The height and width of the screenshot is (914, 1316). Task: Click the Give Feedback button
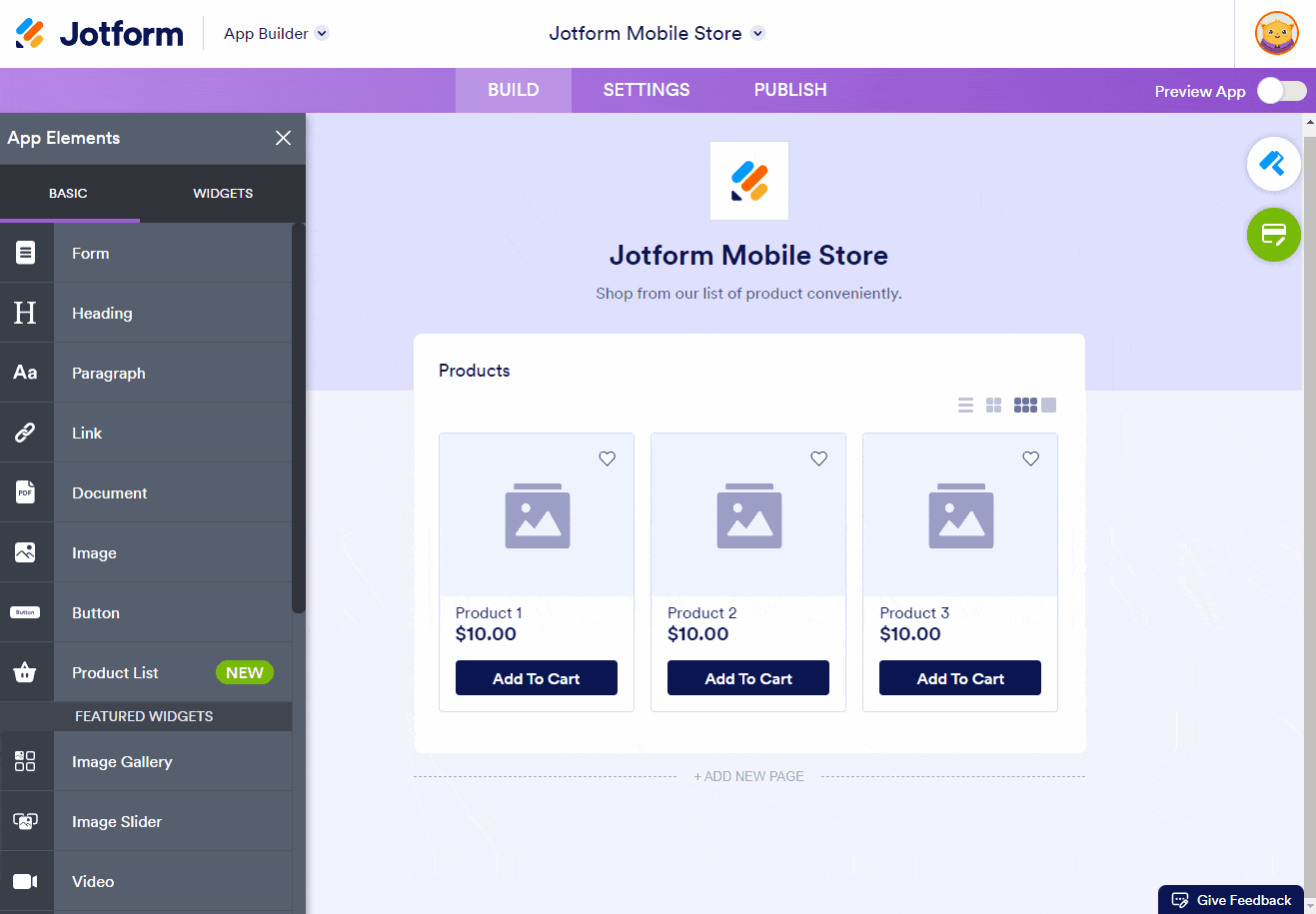[x=1231, y=900]
